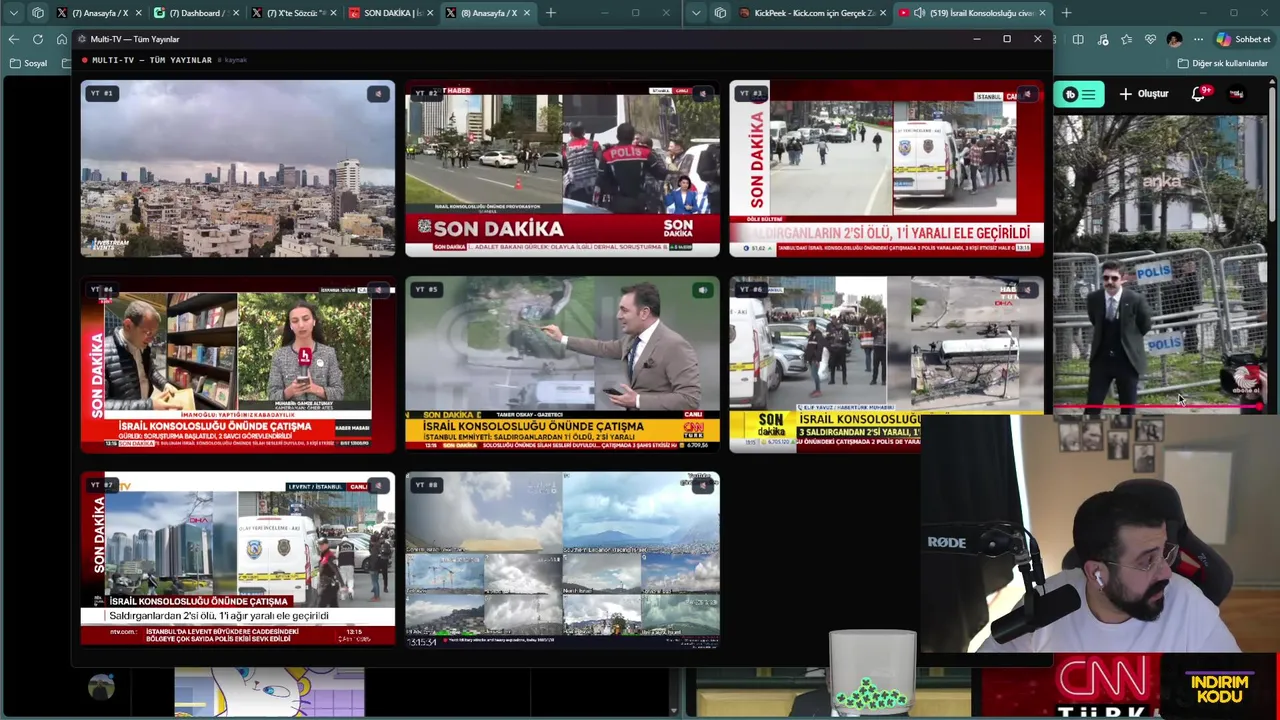Open the browser profile avatar
The image size is (1280, 720).
pos(1175,39)
